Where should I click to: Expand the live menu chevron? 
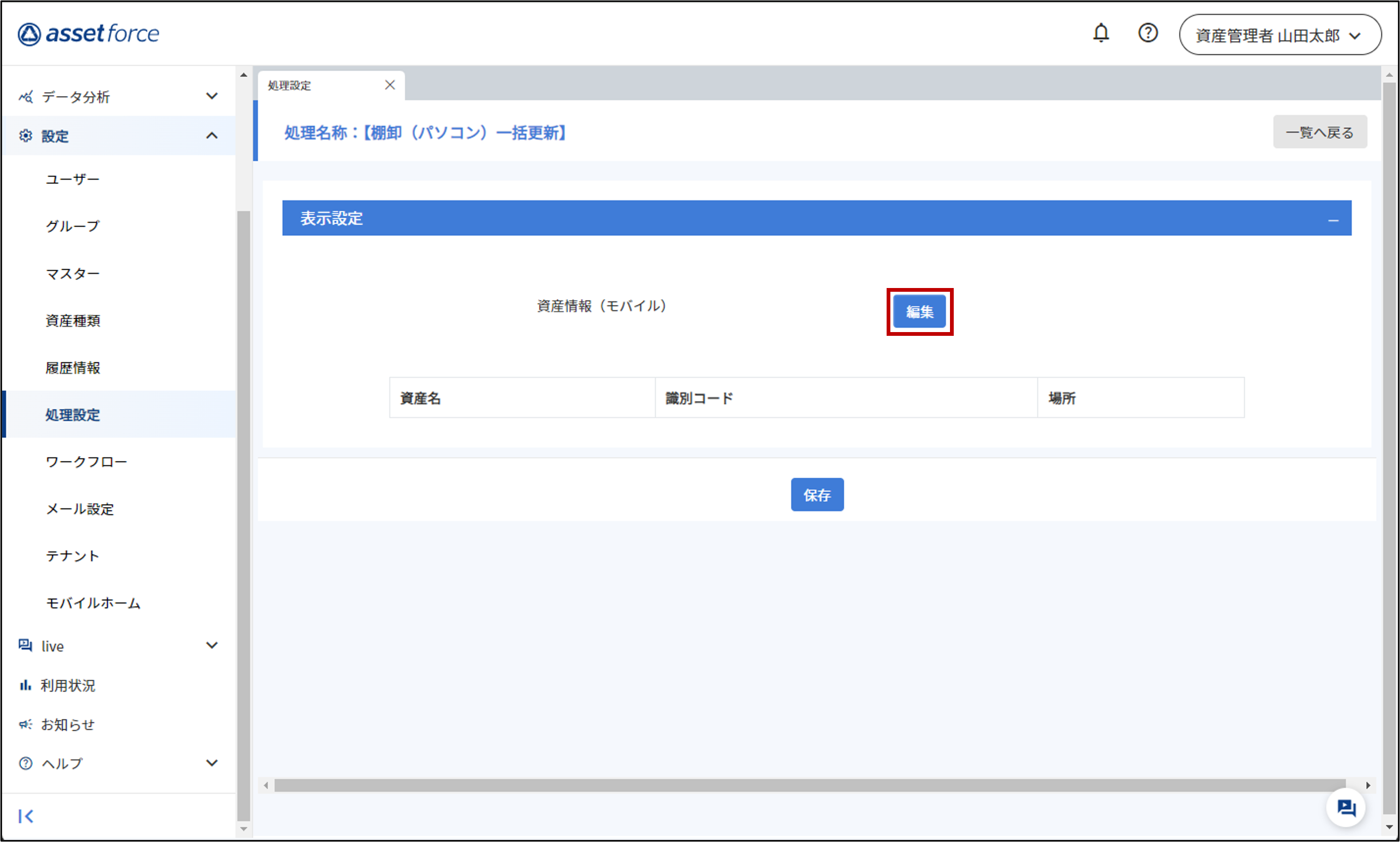coord(212,645)
